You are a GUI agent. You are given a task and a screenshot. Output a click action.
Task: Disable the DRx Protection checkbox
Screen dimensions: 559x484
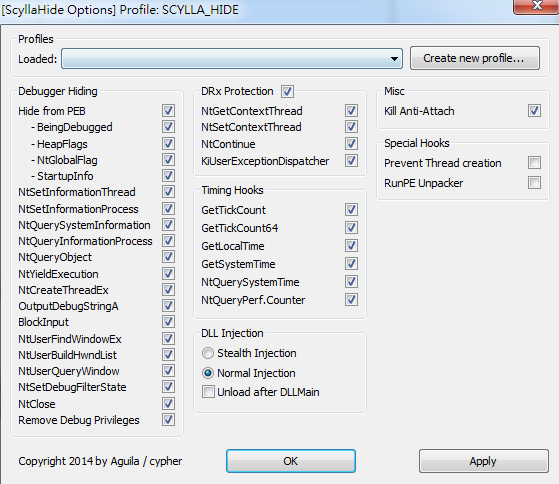click(x=287, y=91)
